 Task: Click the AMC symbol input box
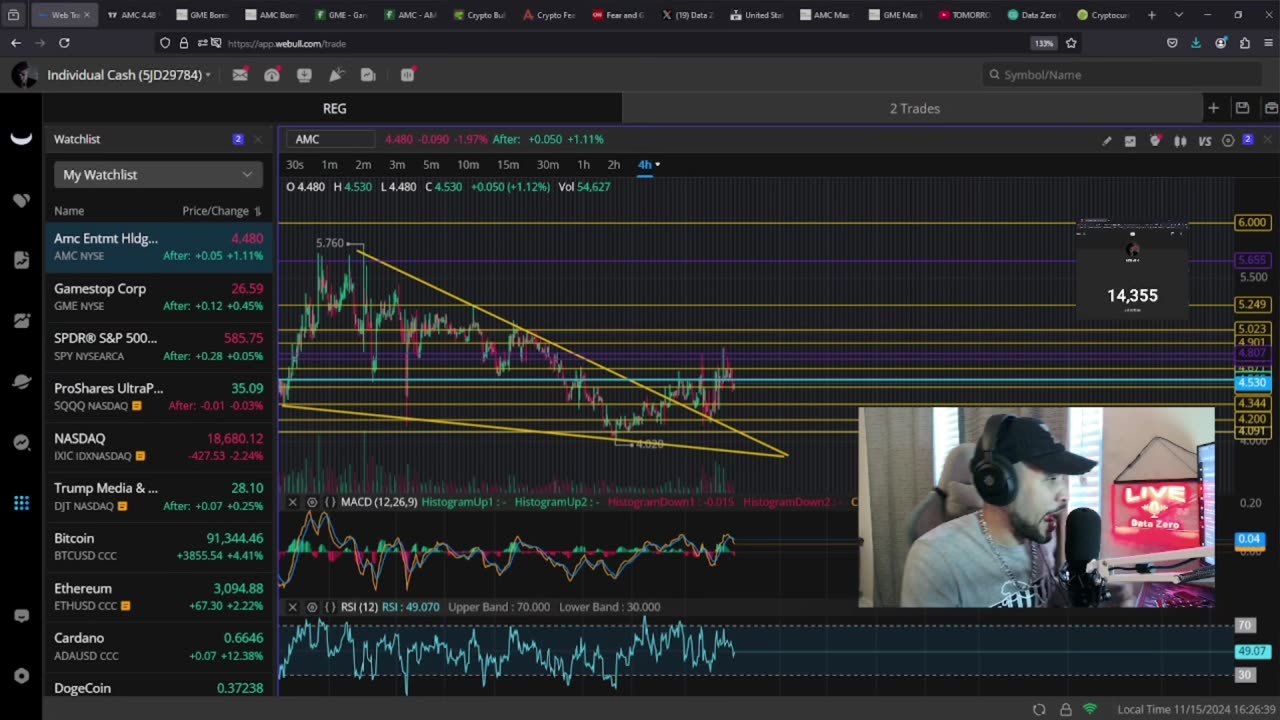pyautogui.click(x=331, y=140)
